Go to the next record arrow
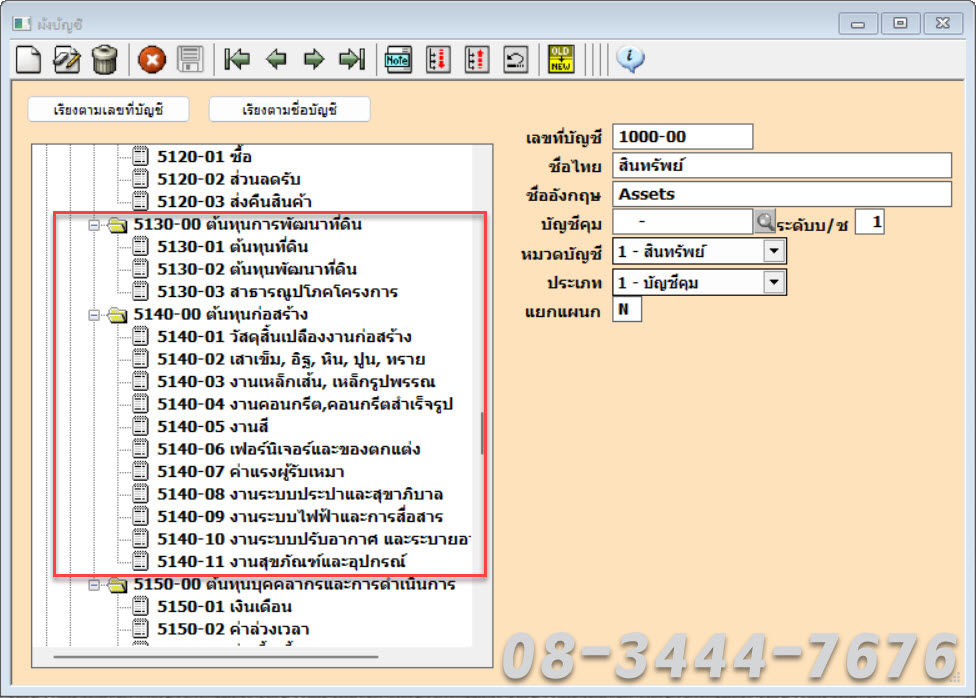 click(314, 60)
